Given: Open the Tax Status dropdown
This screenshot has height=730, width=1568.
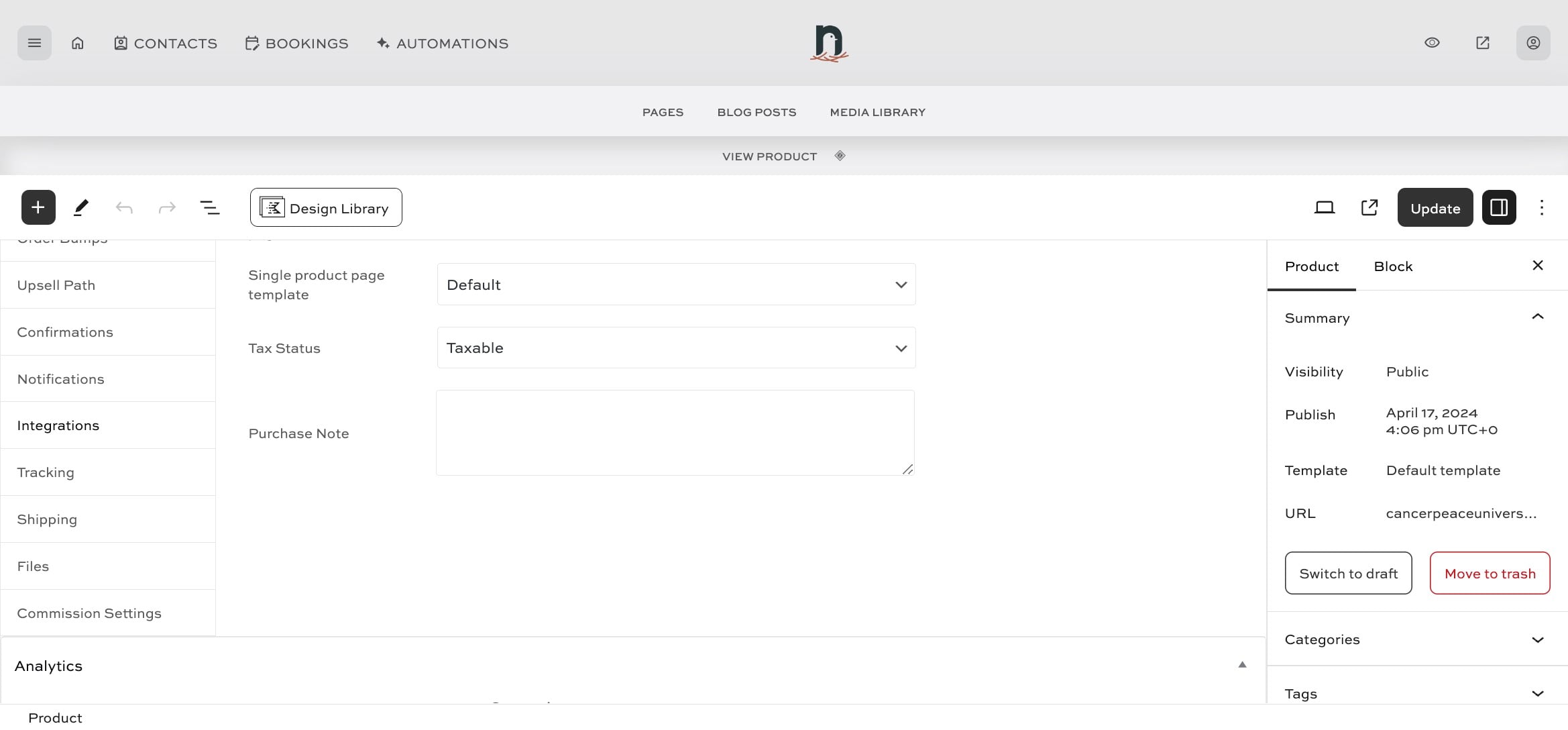Looking at the screenshot, I should pyautogui.click(x=676, y=348).
